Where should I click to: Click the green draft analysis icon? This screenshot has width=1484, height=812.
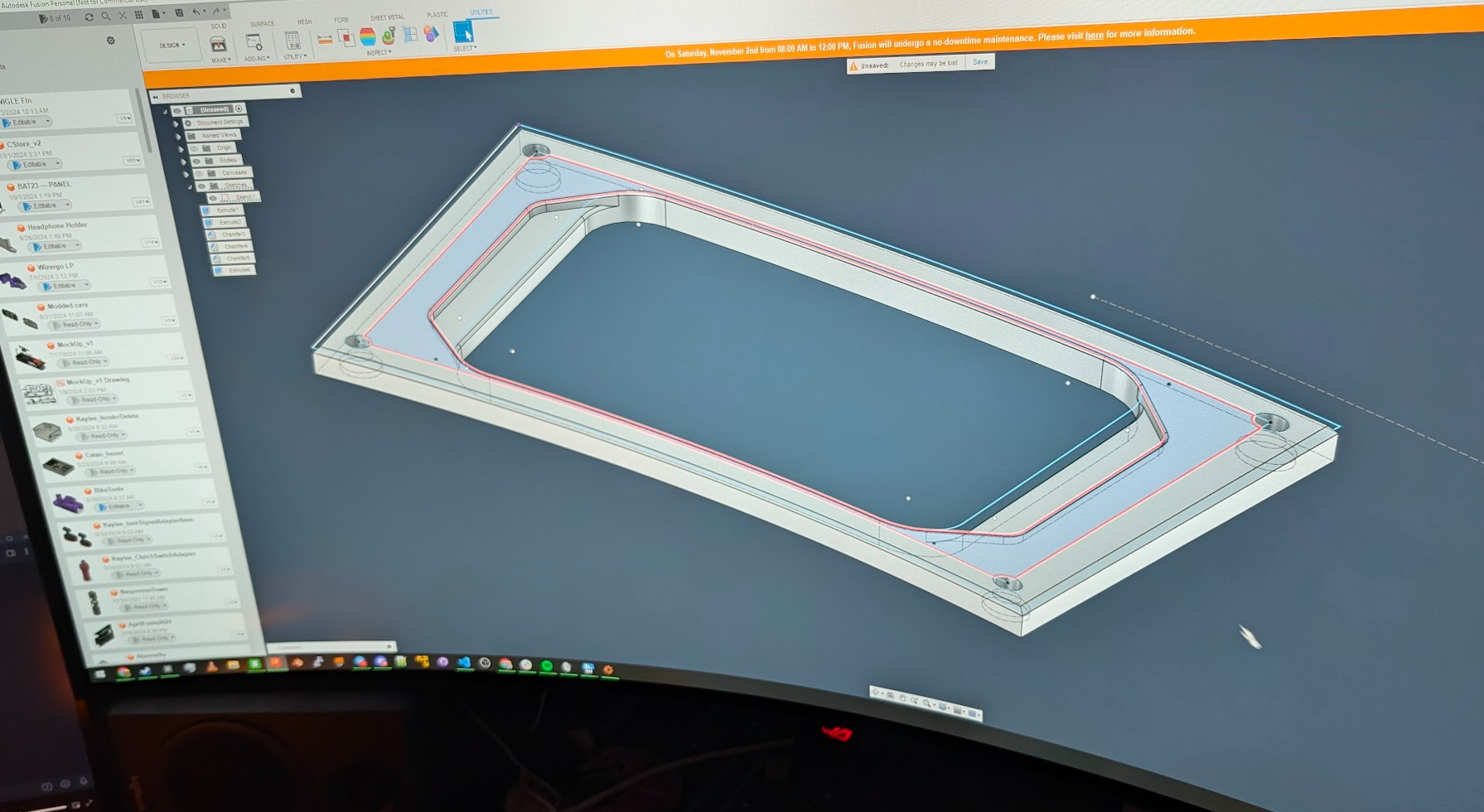(388, 36)
